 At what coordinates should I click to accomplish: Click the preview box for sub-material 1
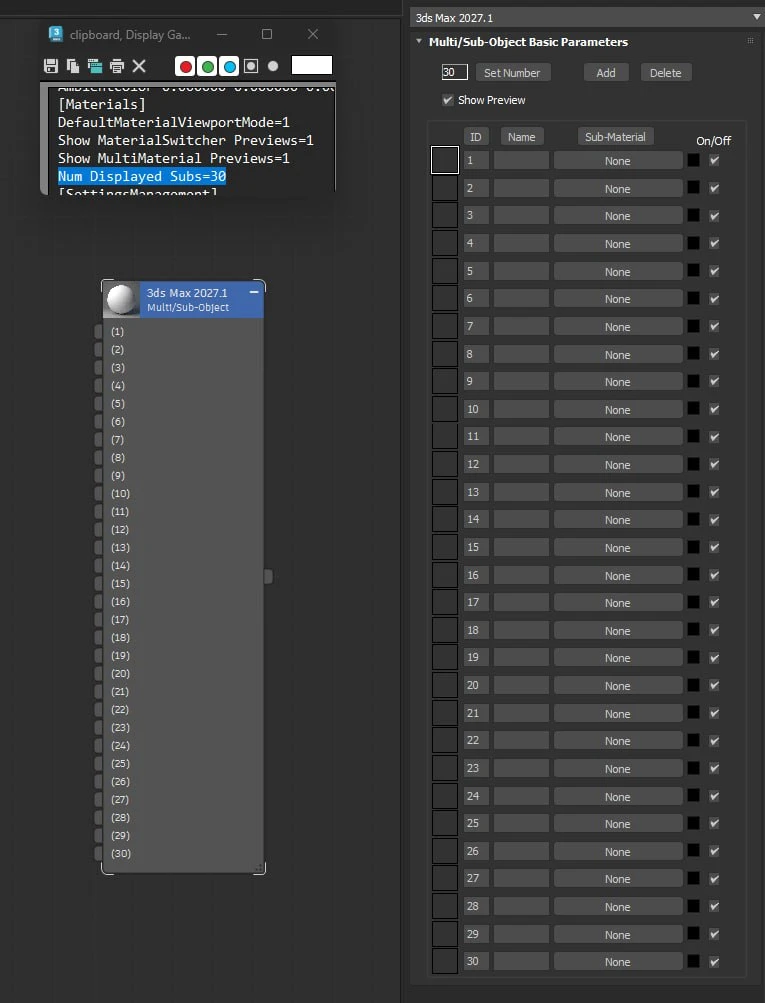[445, 160]
